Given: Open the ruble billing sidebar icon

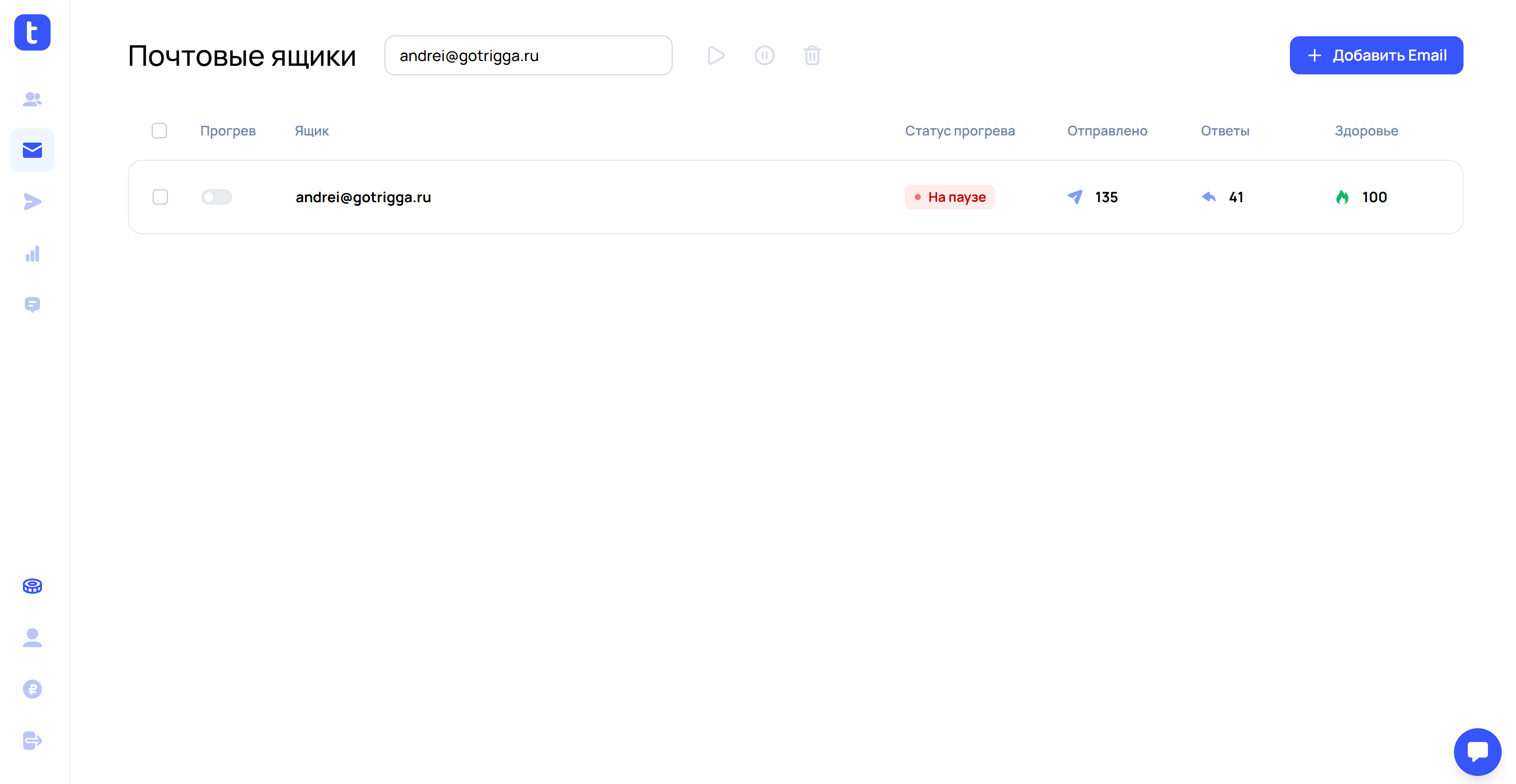Looking at the screenshot, I should pyautogui.click(x=32, y=689).
